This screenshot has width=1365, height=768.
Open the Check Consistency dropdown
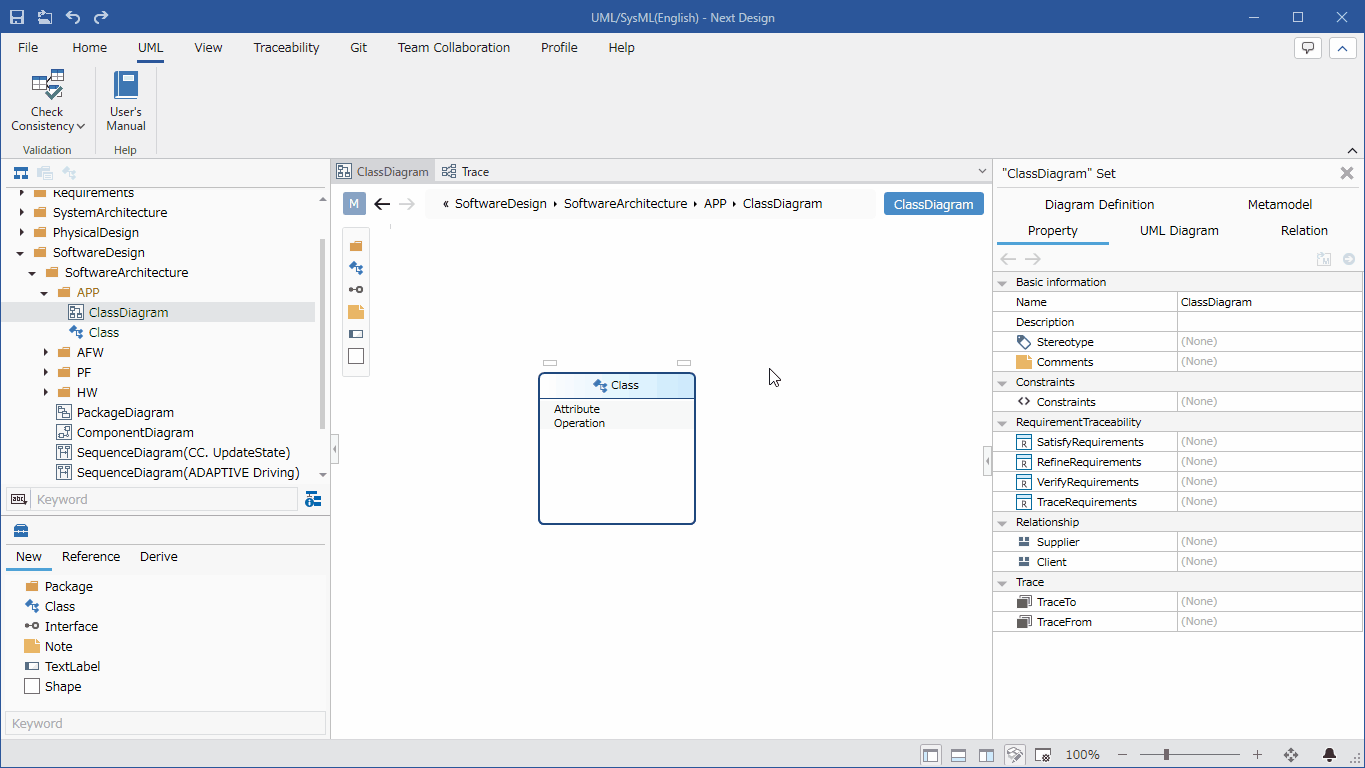(x=47, y=101)
